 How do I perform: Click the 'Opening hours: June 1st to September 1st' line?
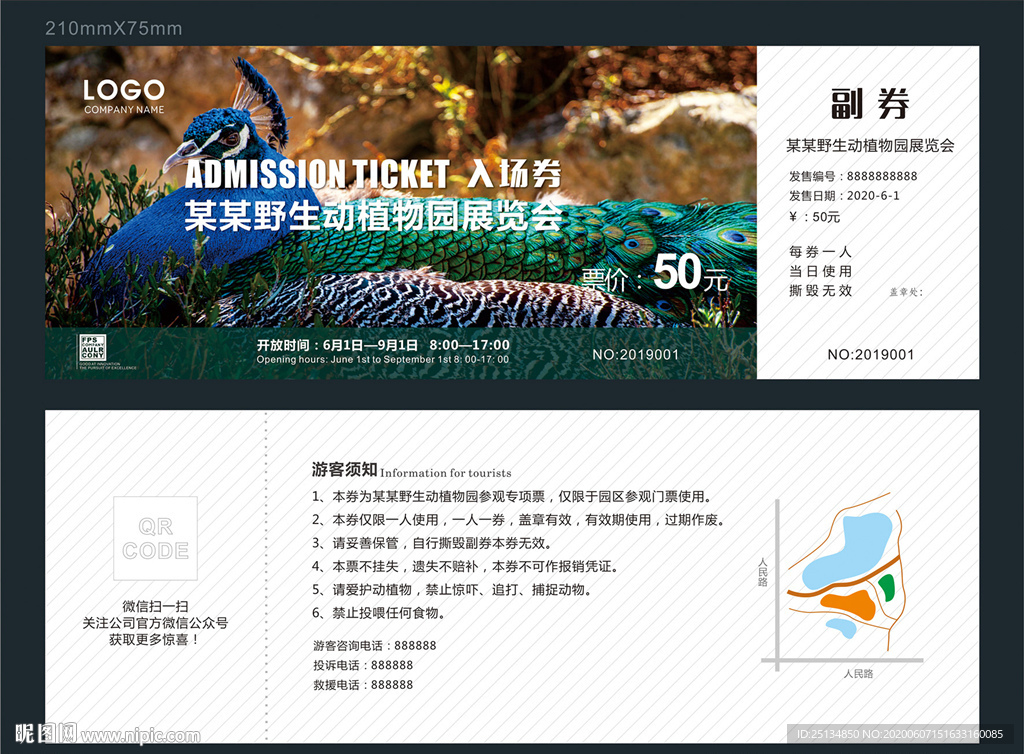coord(383,360)
